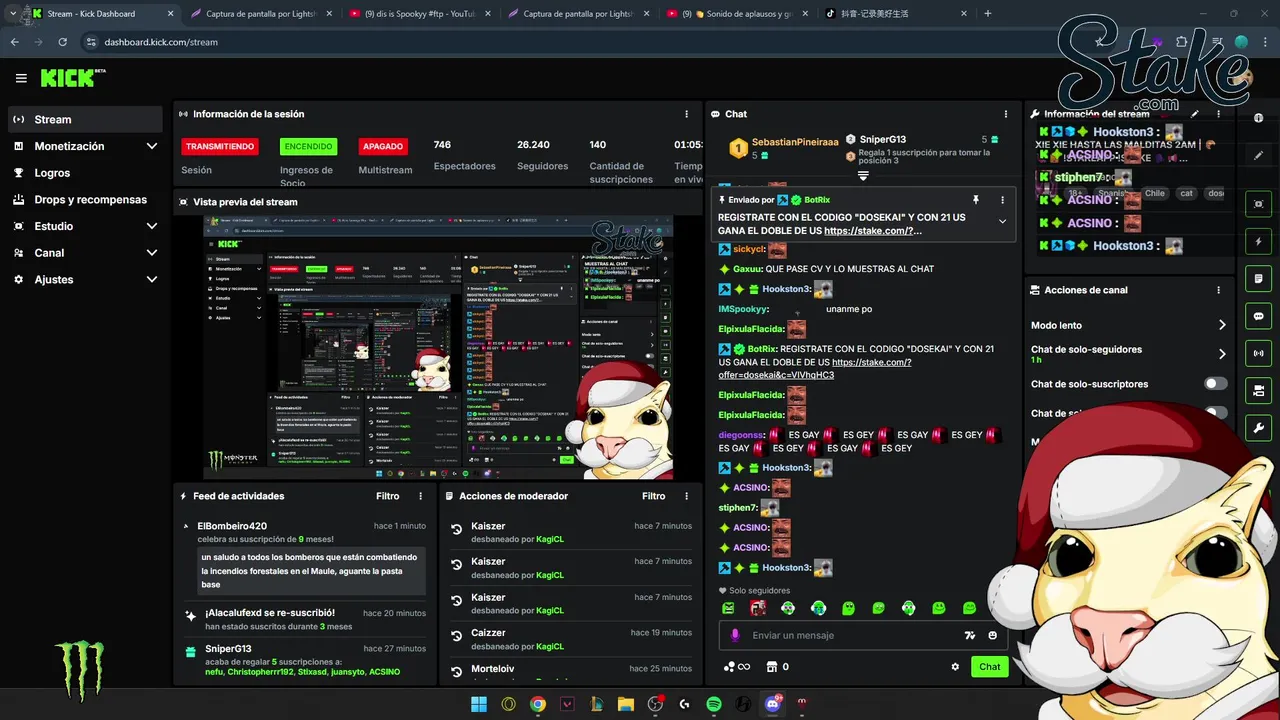
Task: Open Feed de actividades three-dot menu
Action: (420, 496)
